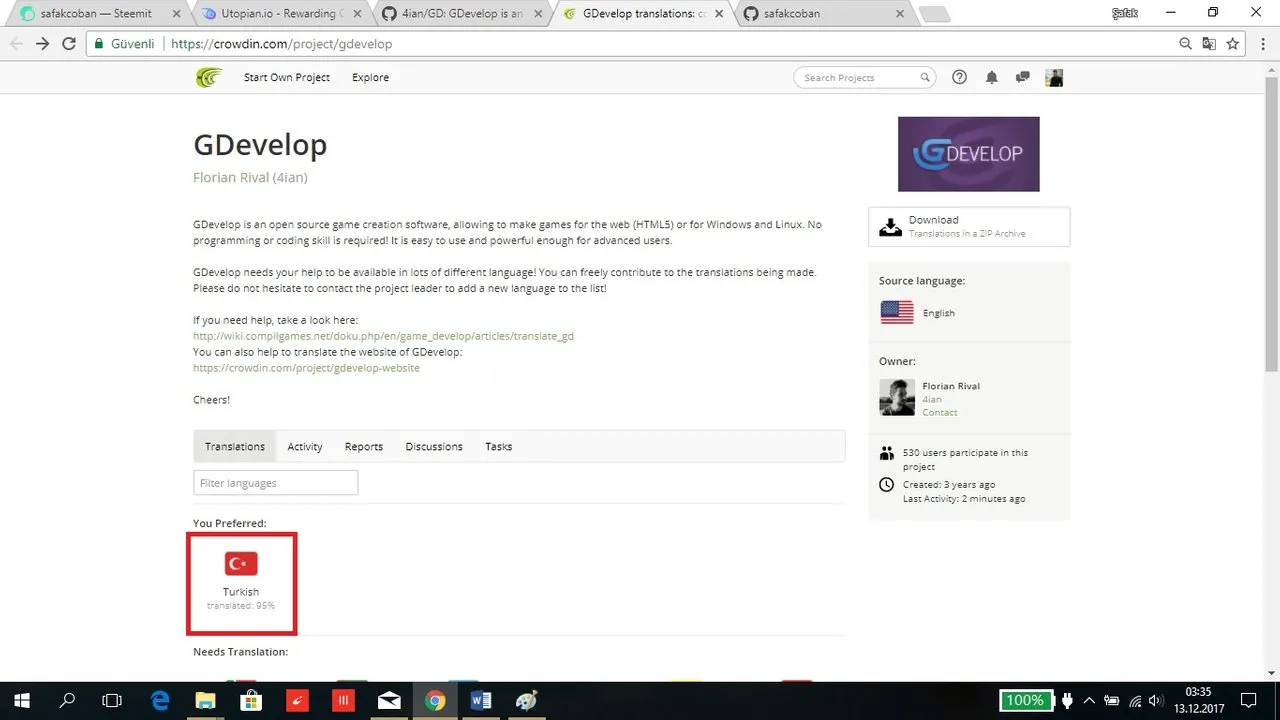This screenshot has width=1280, height=720.
Task: Open Microsoft Store from taskbar
Action: [x=250, y=700]
